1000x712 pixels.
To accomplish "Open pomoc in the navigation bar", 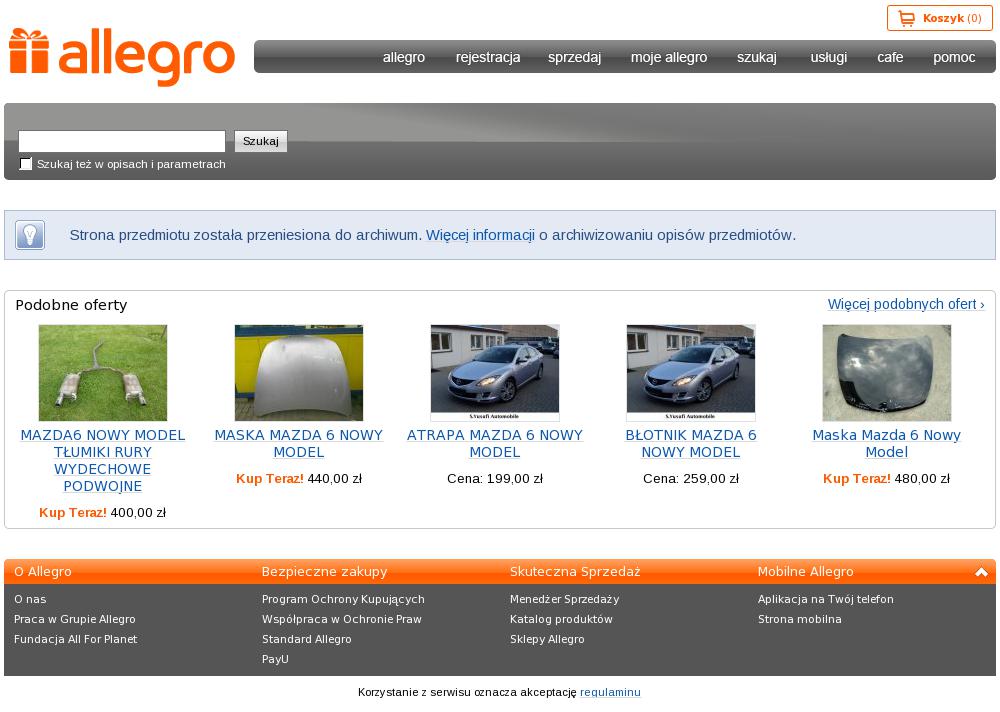I will [x=954, y=57].
